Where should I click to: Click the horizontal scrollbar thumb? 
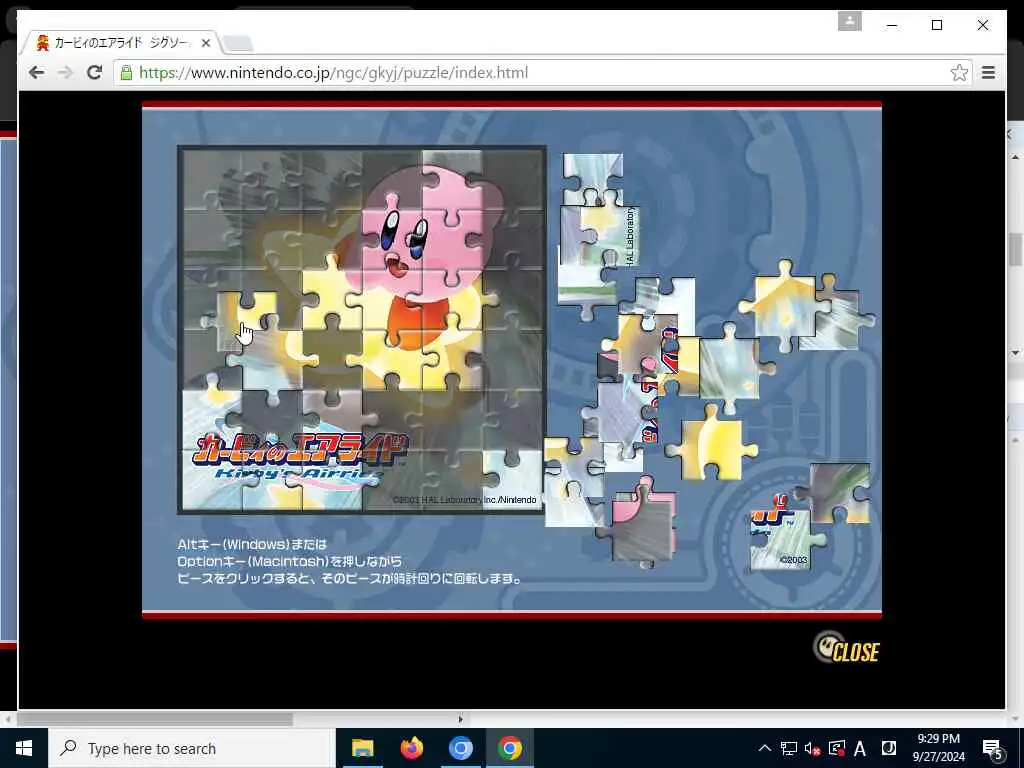(155, 719)
